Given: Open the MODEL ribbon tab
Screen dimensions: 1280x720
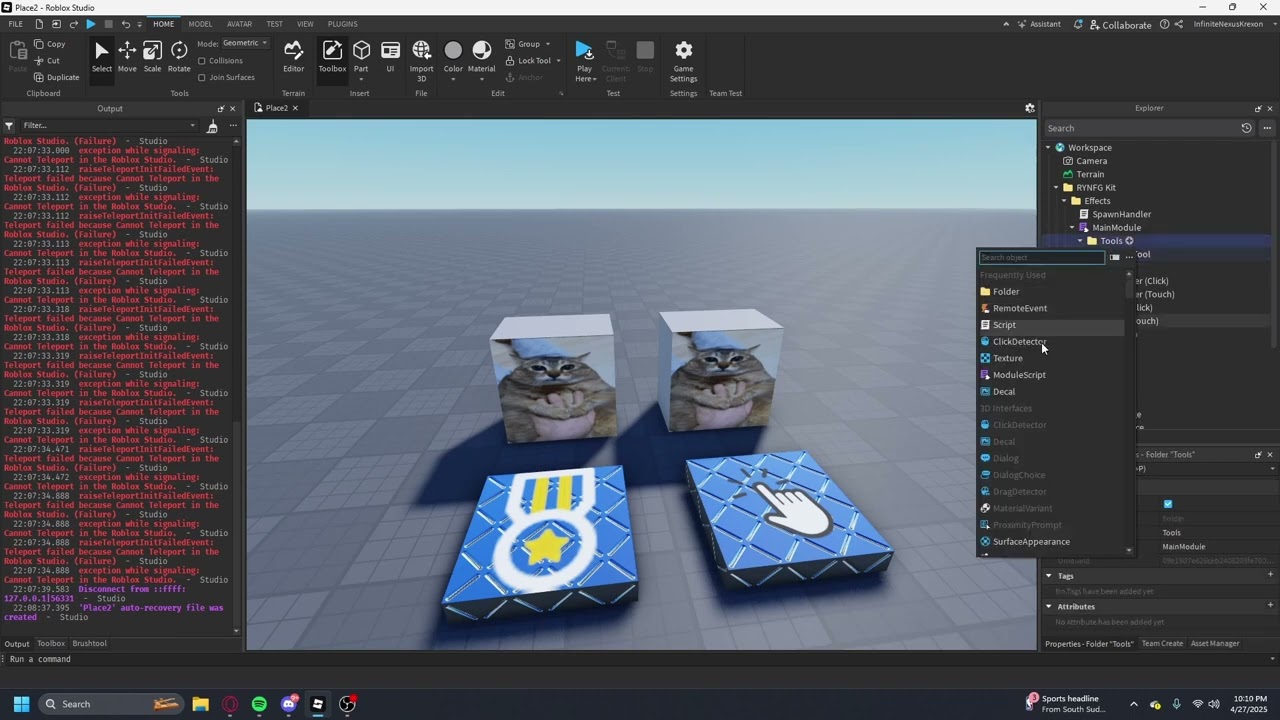Looking at the screenshot, I should [200, 24].
